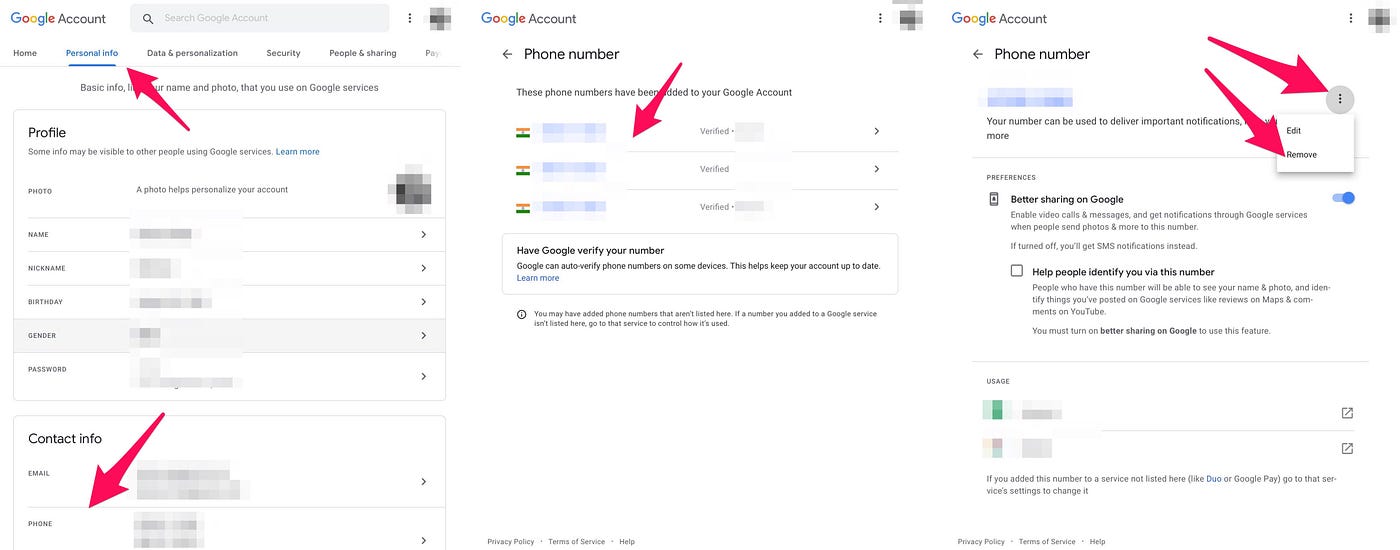
Task: Click the phone icon beside Better sharing on Google
Action: pos(993,199)
